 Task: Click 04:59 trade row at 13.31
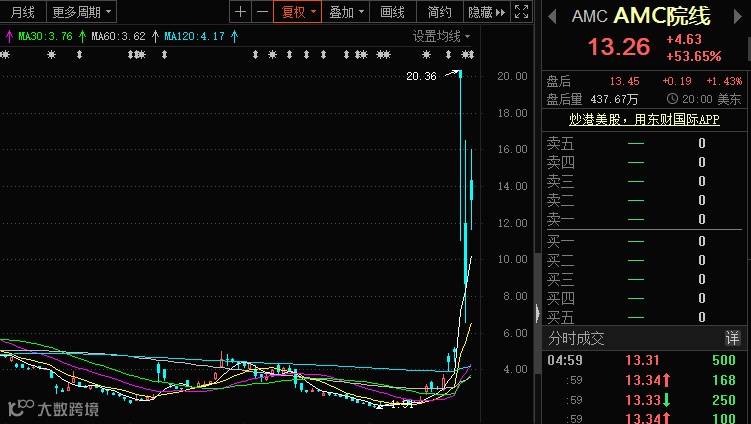pos(642,360)
